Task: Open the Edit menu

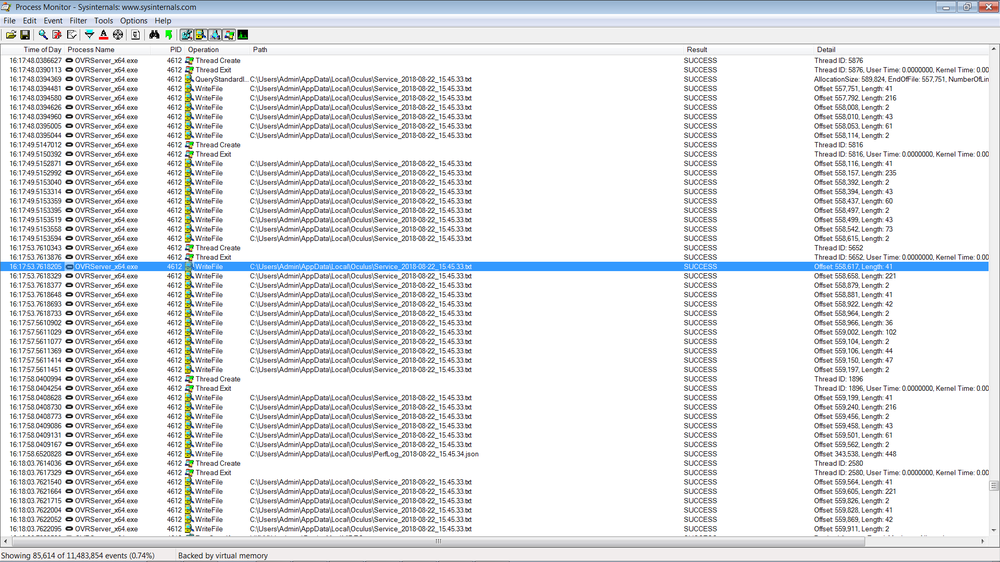Action: (x=29, y=20)
